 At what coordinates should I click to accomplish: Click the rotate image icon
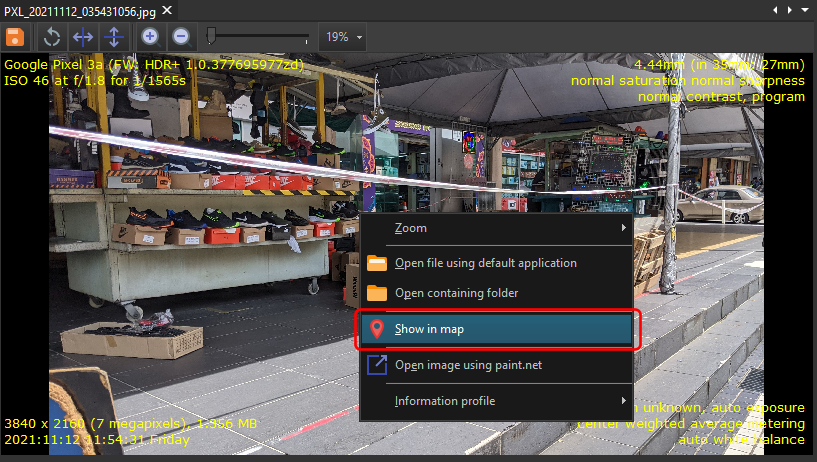point(52,37)
